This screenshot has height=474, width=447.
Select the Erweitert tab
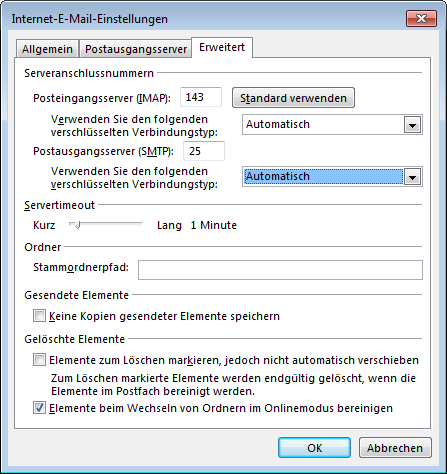(222, 47)
